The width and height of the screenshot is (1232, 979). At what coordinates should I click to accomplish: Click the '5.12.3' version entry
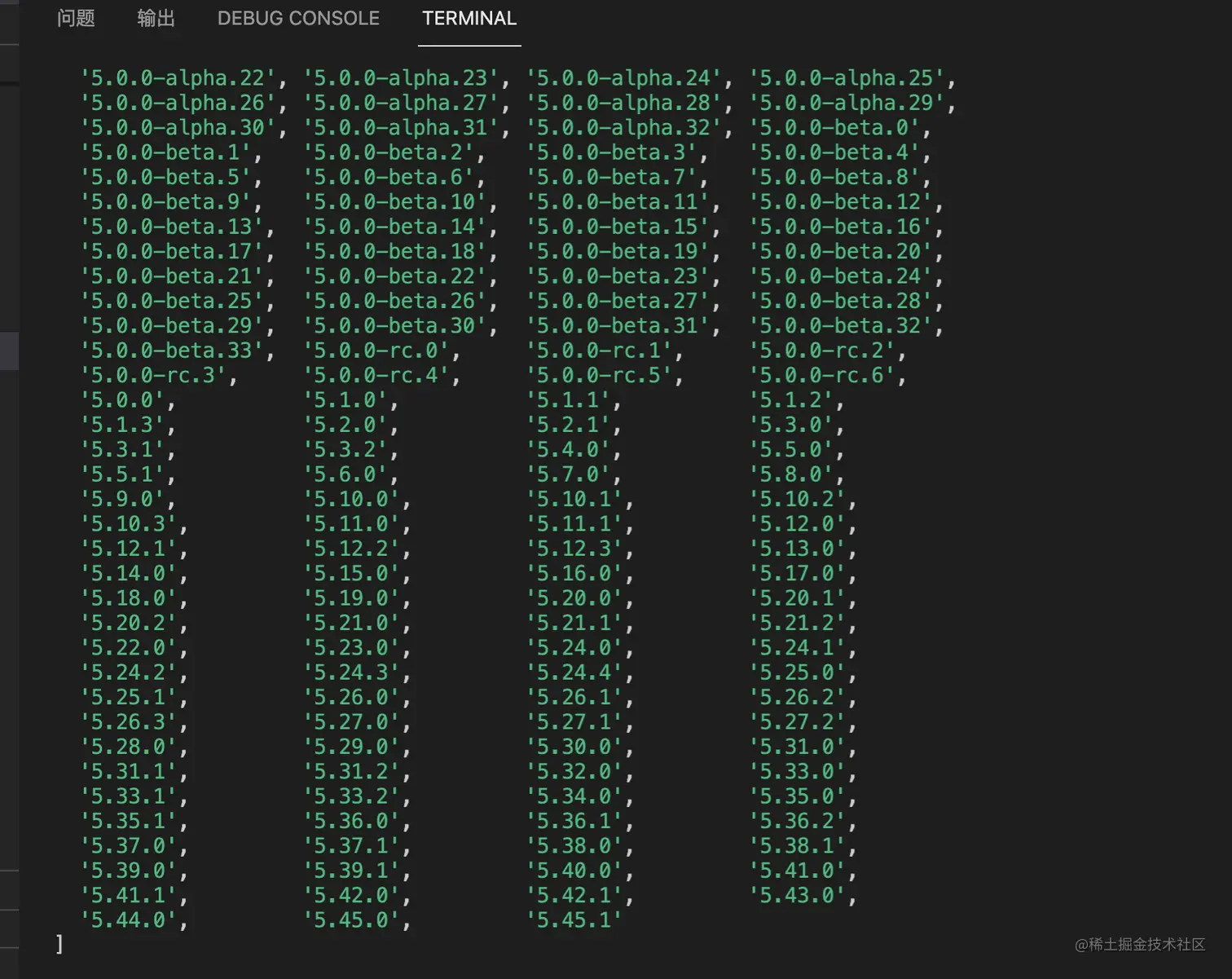click(x=575, y=549)
